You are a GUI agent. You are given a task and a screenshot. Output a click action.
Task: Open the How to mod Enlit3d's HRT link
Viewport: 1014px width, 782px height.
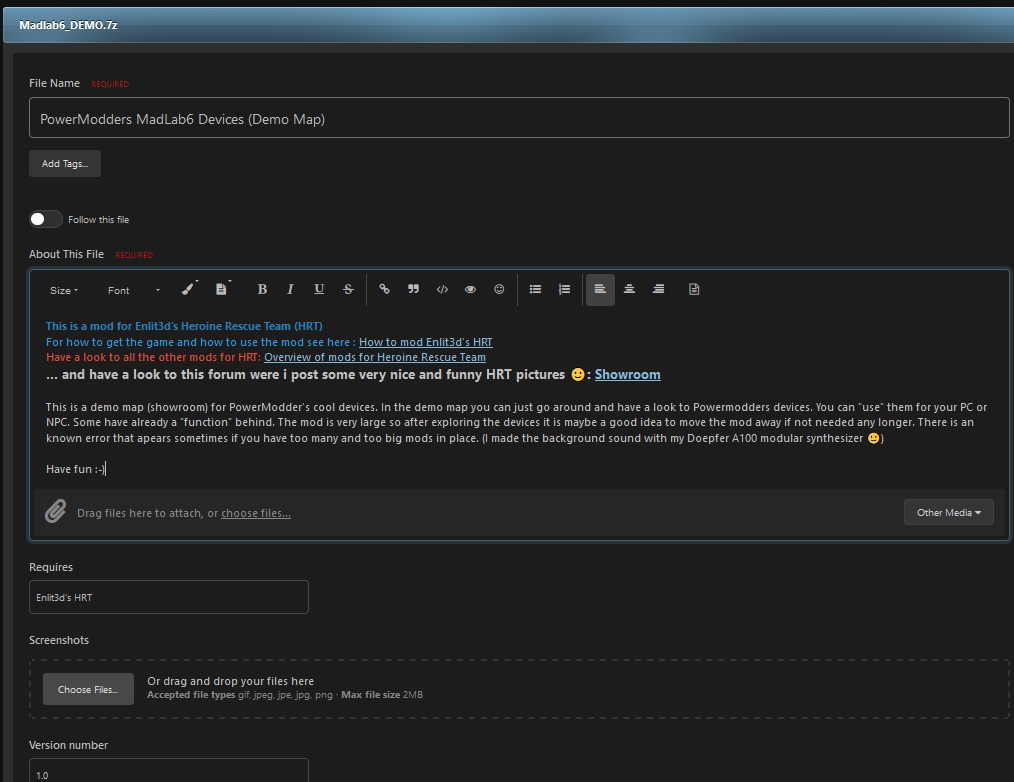click(426, 342)
